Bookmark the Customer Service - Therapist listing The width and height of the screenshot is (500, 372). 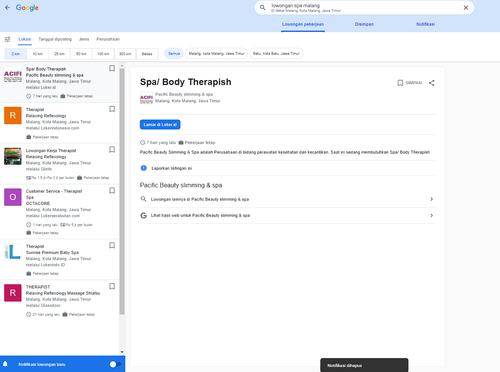point(112,191)
